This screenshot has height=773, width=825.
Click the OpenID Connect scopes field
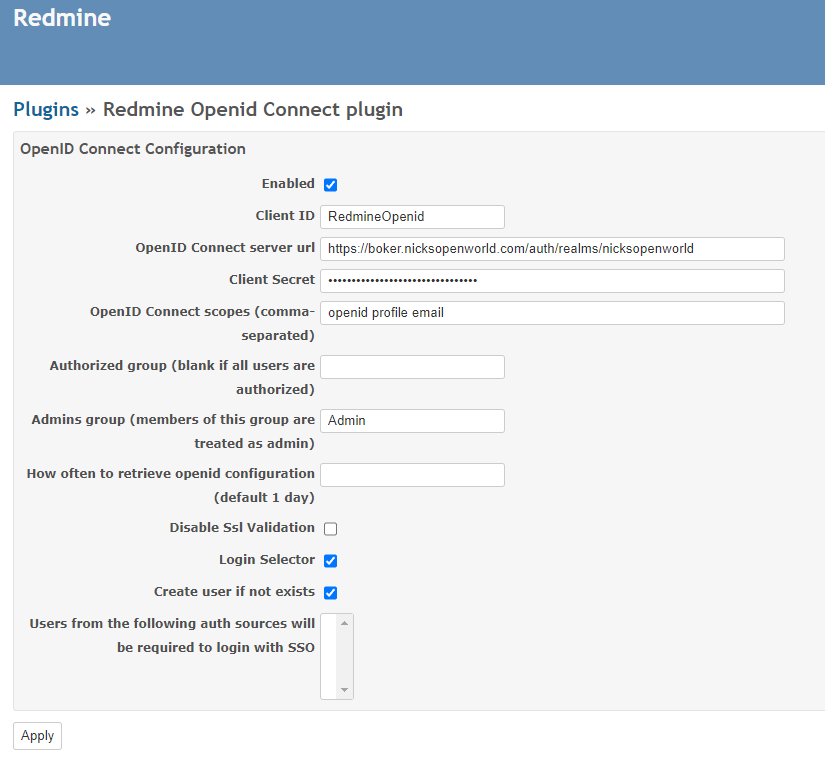tap(552, 313)
